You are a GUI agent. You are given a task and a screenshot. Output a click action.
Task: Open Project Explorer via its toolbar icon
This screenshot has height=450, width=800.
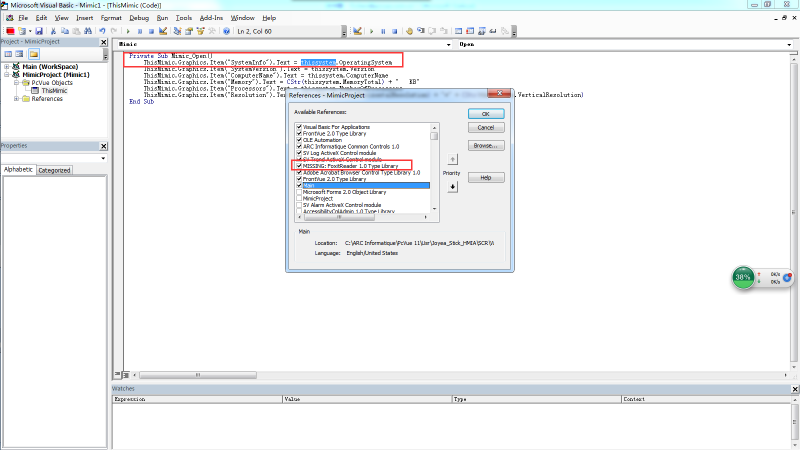pos(177,31)
